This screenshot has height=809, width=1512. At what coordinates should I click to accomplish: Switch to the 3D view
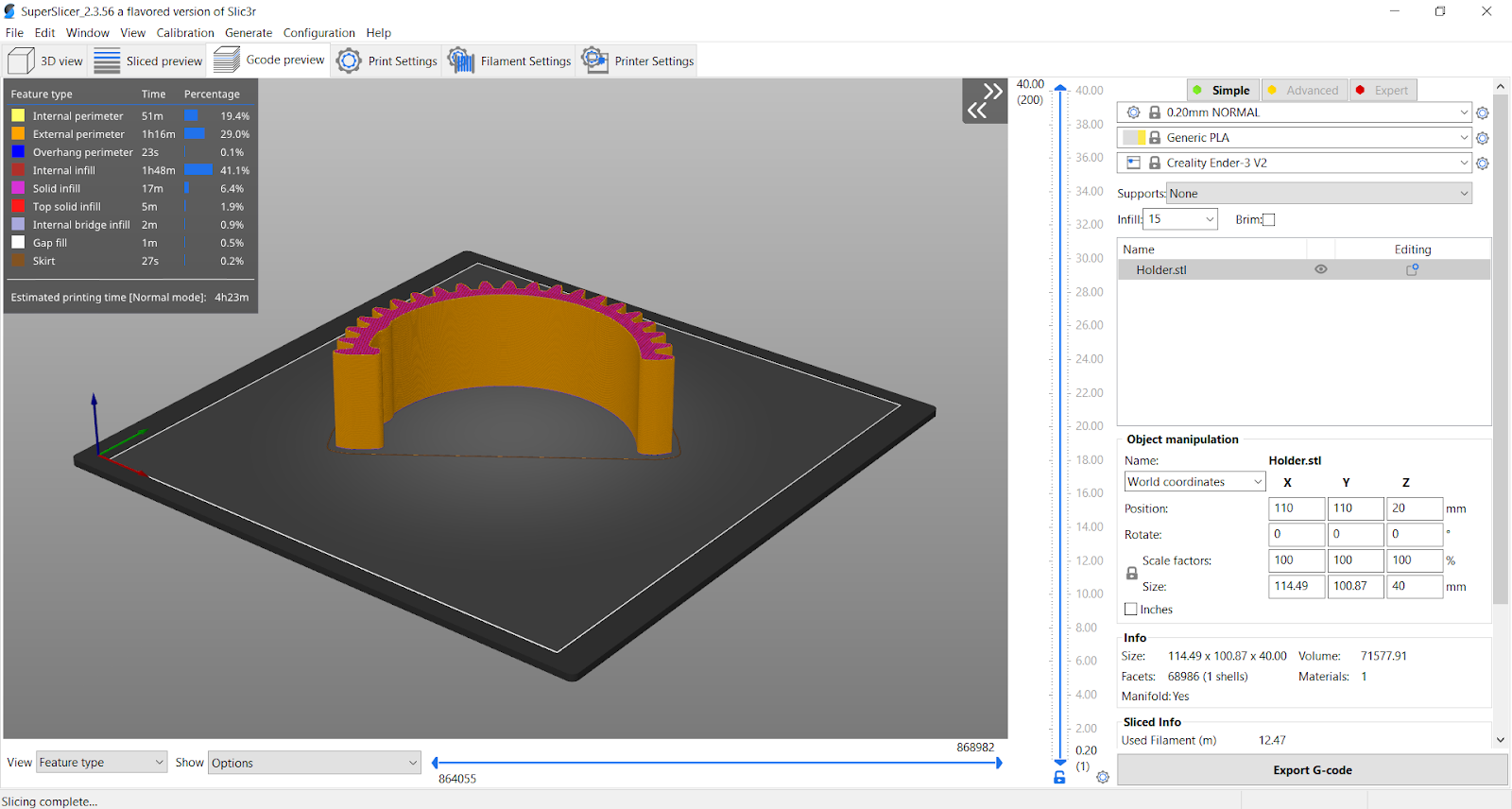(x=45, y=61)
